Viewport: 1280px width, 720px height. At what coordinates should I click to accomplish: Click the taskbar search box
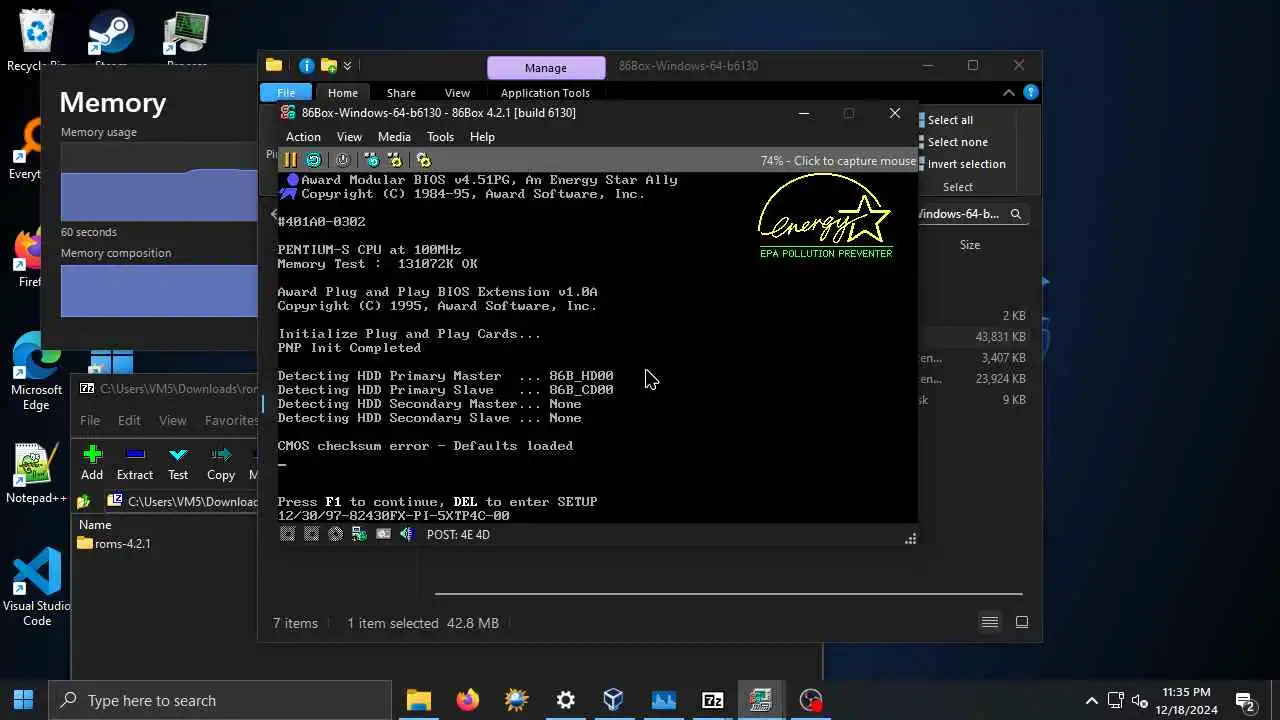[220, 700]
